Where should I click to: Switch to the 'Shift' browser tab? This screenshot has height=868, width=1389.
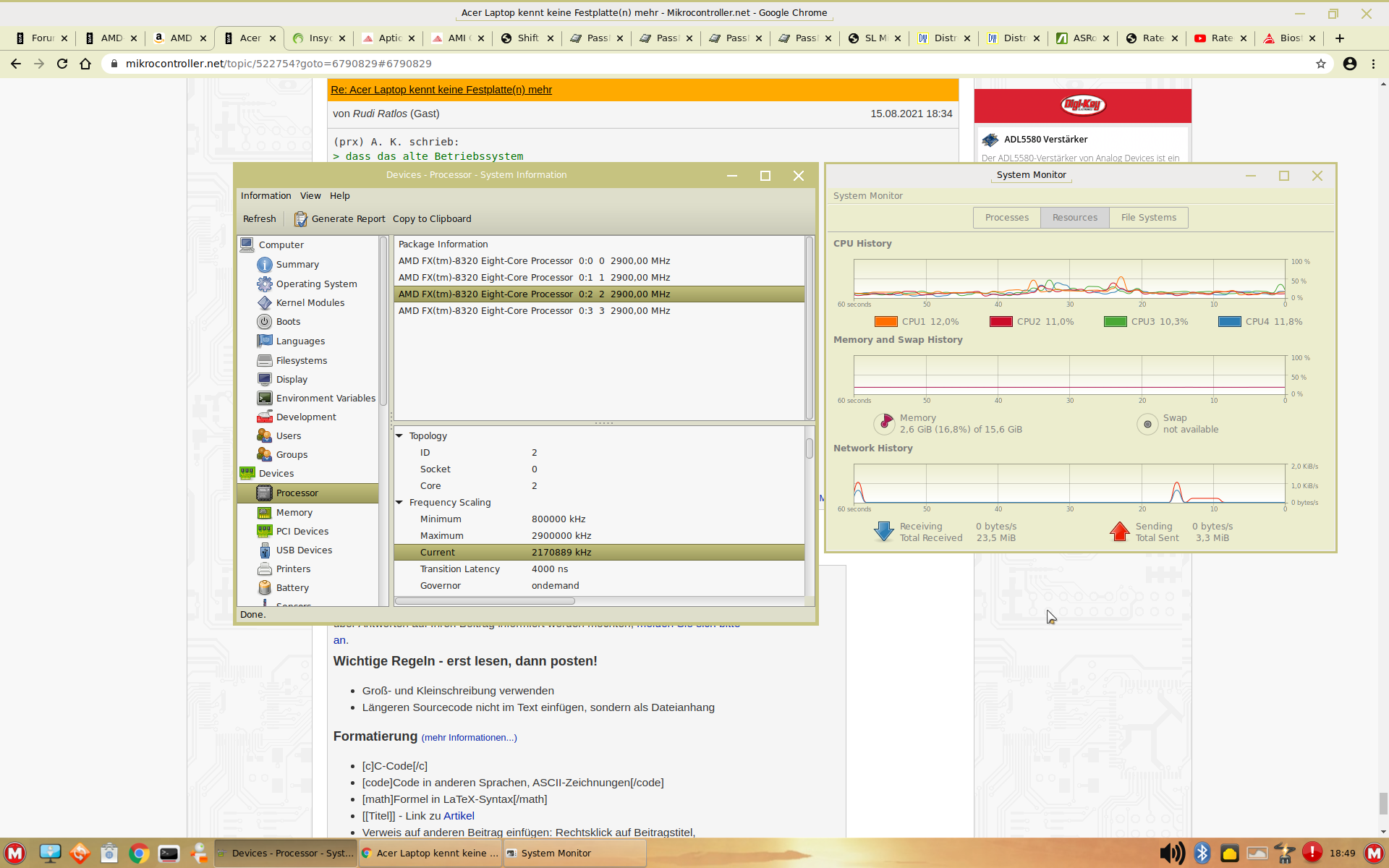(526, 38)
